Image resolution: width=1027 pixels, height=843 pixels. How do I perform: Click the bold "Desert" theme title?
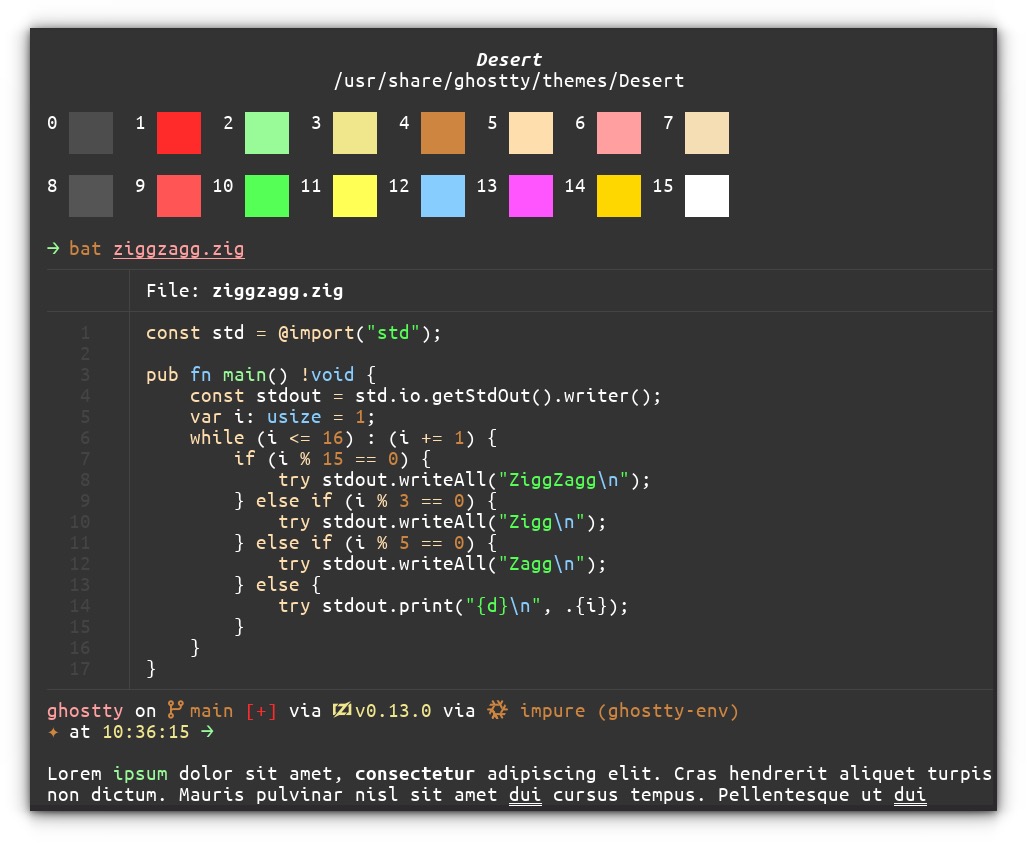coord(509,60)
